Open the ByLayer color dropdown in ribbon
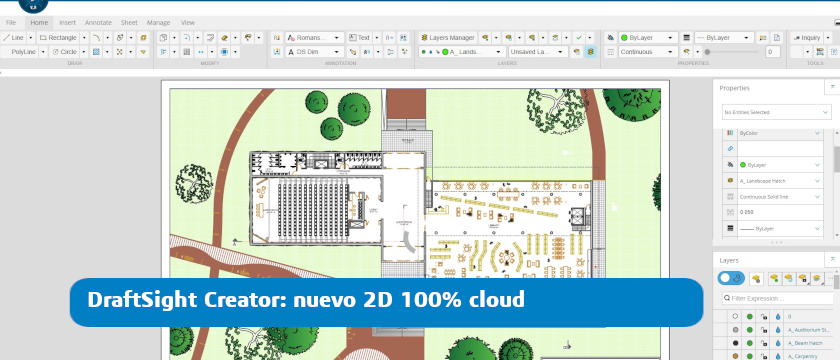 [648, 38]
